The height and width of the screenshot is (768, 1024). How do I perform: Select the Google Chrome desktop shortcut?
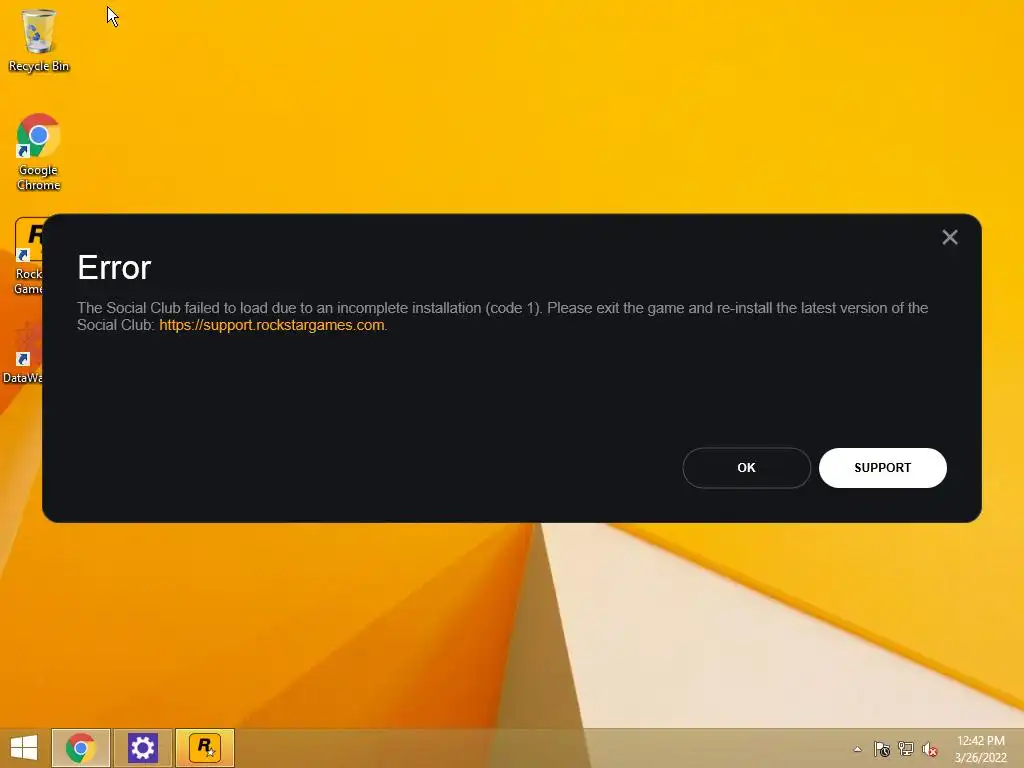[x=39, y=152]
